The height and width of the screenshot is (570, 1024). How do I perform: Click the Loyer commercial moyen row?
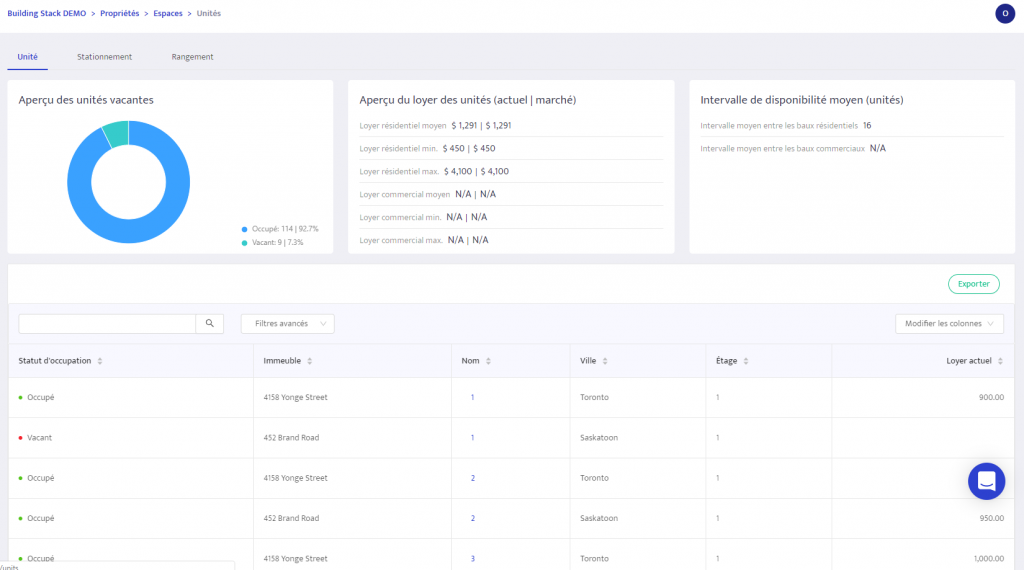(x=511, y=194)
